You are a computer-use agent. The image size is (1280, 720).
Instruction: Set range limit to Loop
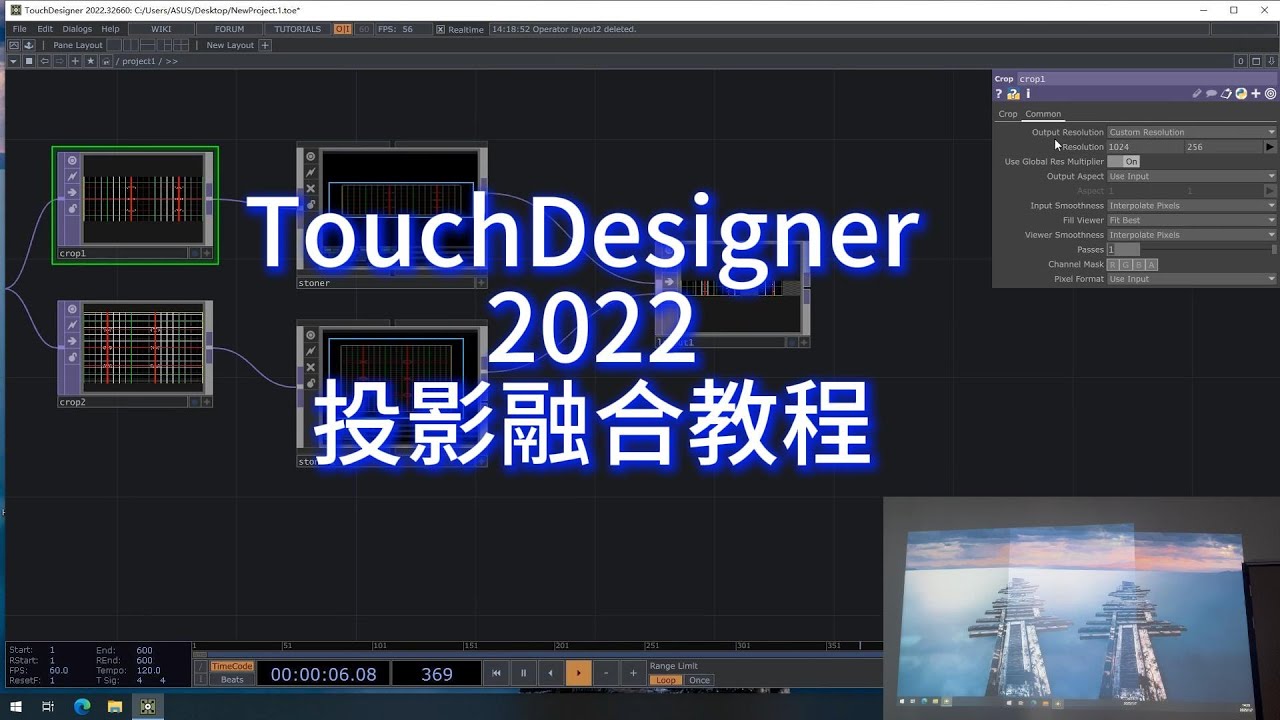665,680
